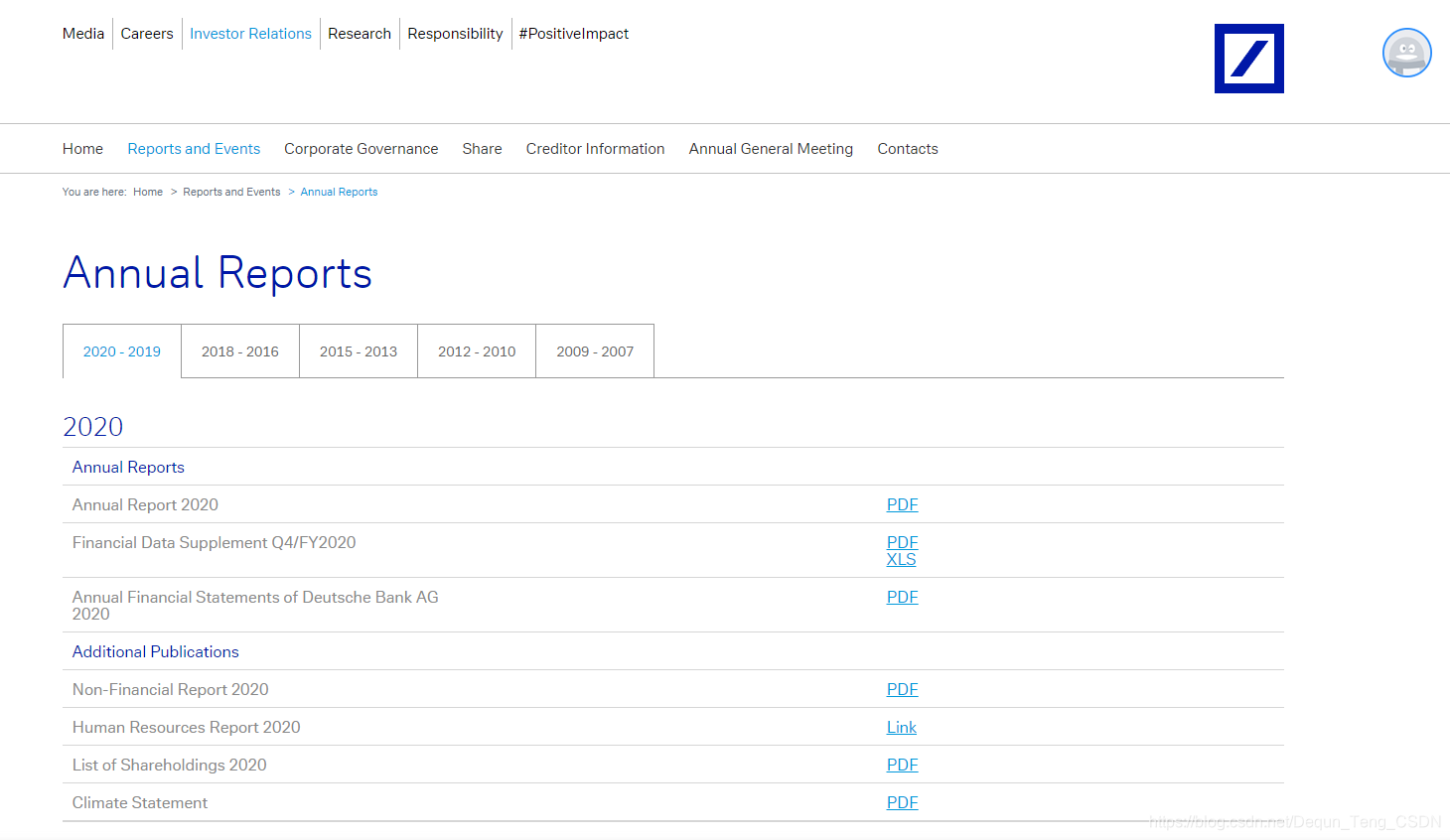Image resolution: width=1450 pixels, height=840 pixels.
Task: Follow Human Resources Report 2020 Link
Action: pos(901,727)
